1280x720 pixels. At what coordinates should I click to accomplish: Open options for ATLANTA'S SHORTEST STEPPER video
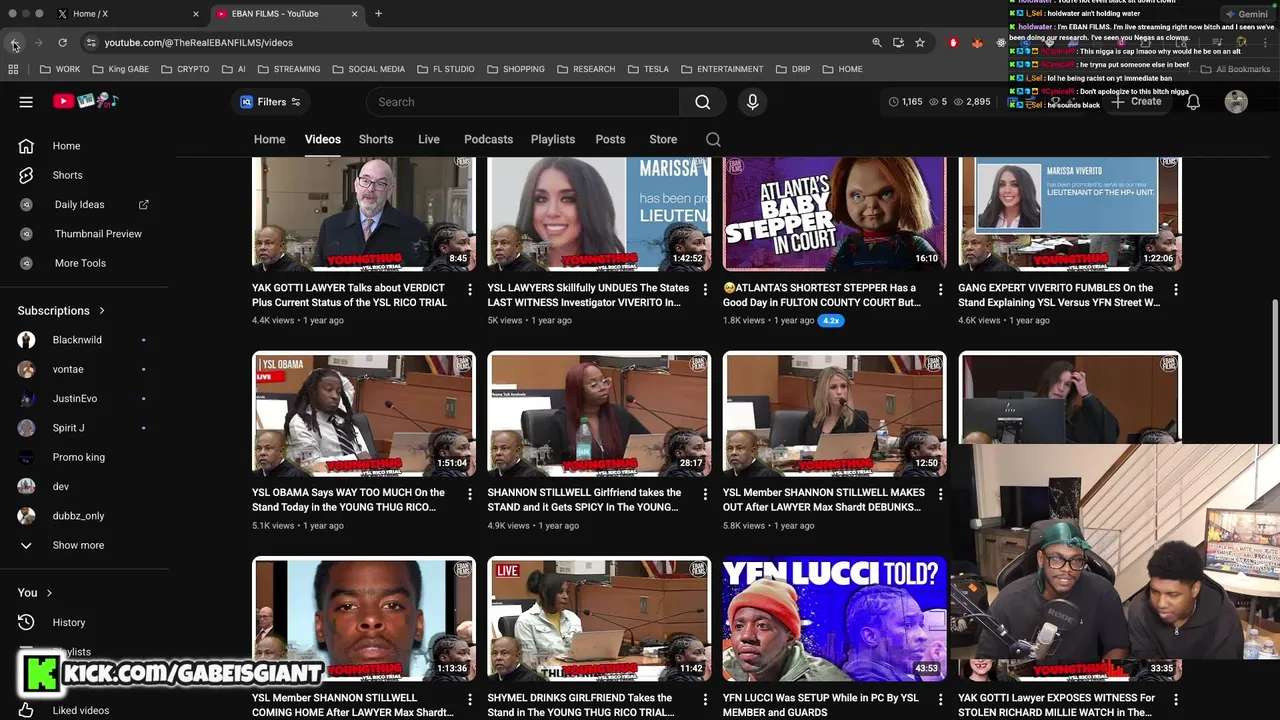coord(940,289)
